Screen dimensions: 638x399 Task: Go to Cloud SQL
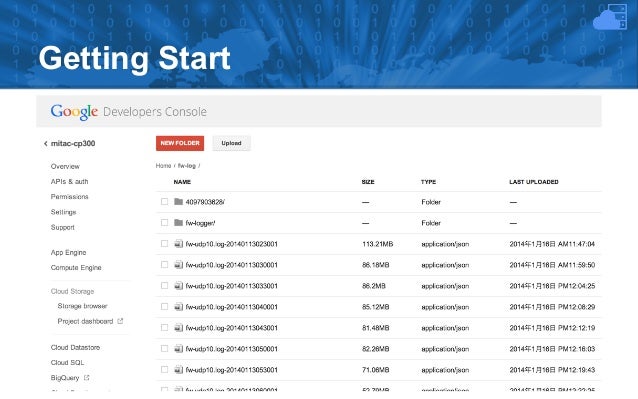(68, 362)
